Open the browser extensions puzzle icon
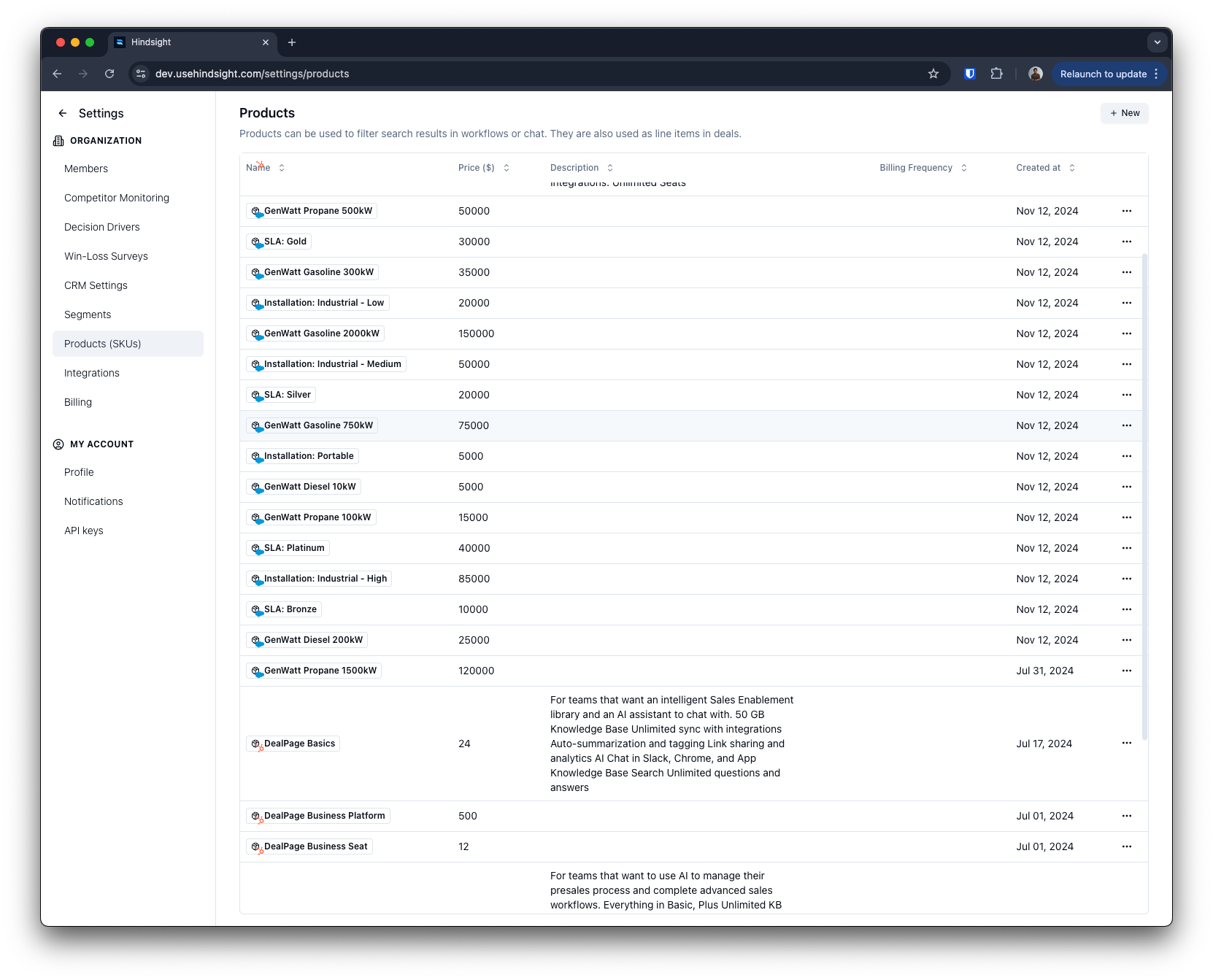 [x=996, y=74]
